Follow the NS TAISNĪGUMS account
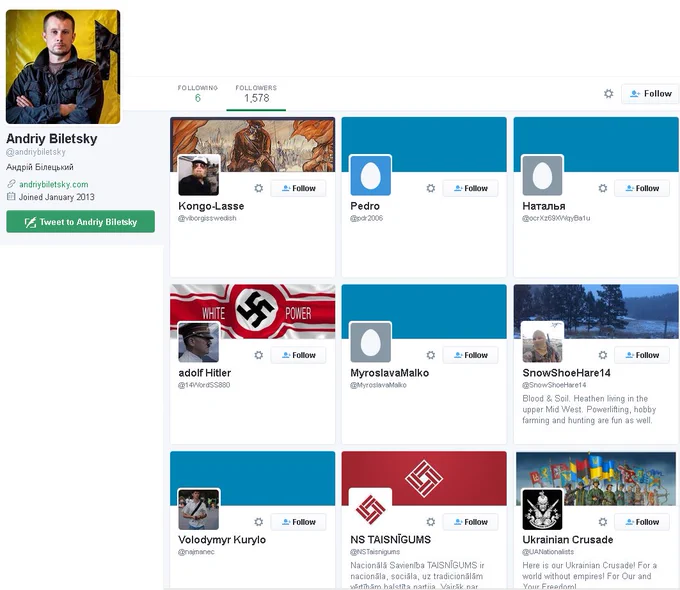680x590 pixels. point(471,522)
